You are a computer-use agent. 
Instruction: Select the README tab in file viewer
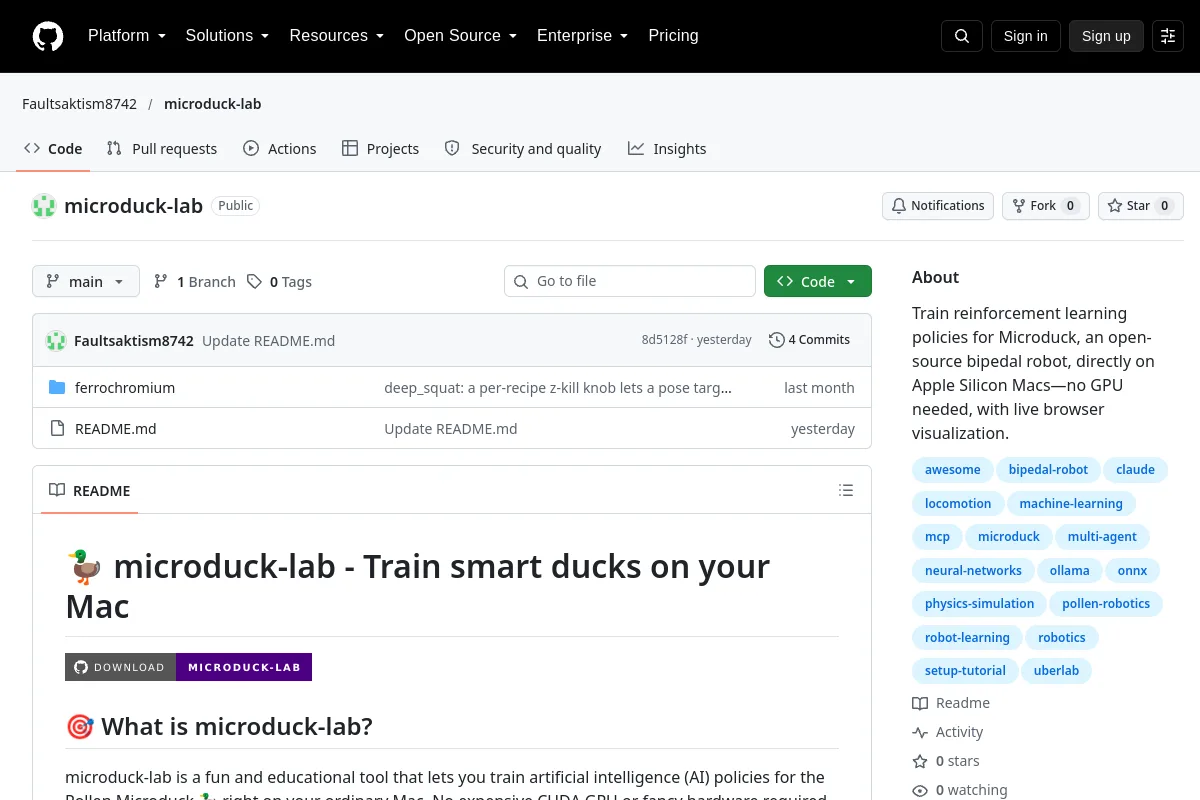90,491
